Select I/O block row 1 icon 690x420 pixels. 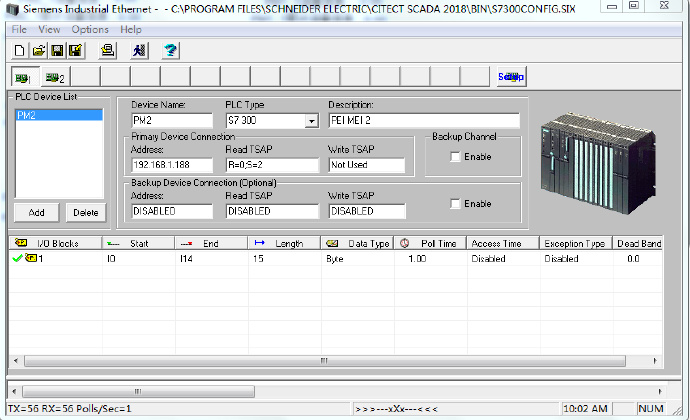tap(31, 258)
